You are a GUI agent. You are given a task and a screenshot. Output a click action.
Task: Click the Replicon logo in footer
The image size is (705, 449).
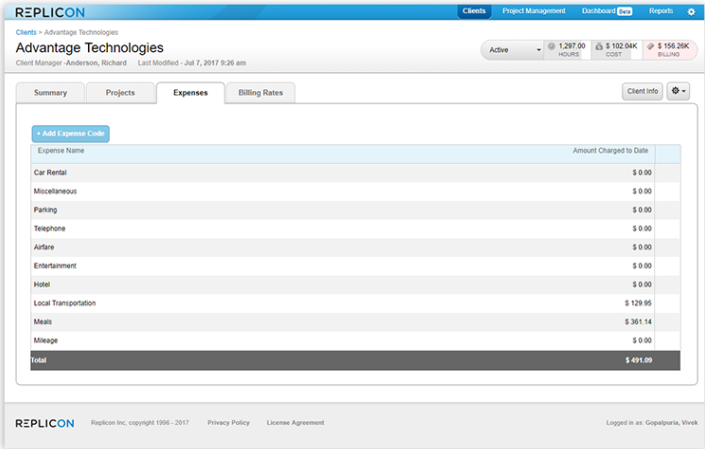(45, 423)
